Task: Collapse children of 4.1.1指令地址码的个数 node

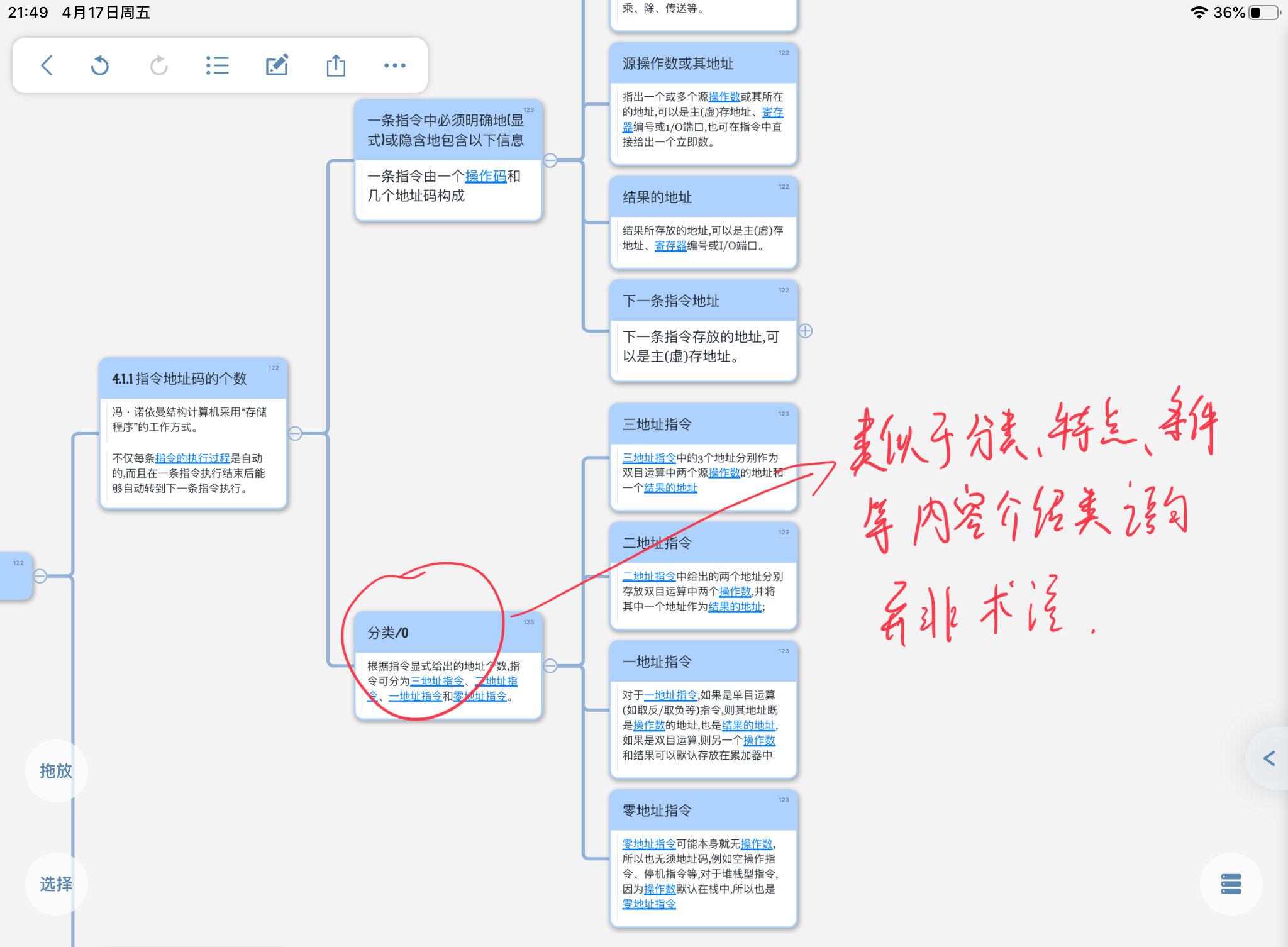Action: (295, 433)
